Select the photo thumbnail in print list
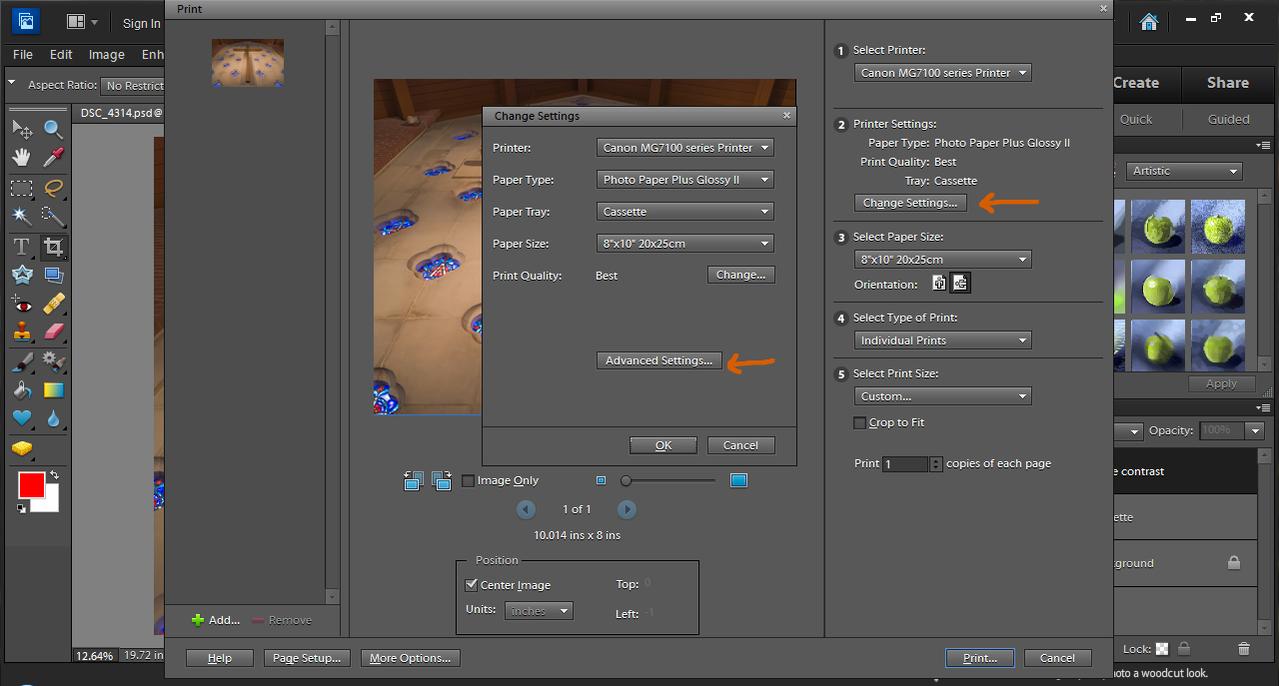Image resolution: width=1279 pixels, height=686 pixels. click(248, 62)
